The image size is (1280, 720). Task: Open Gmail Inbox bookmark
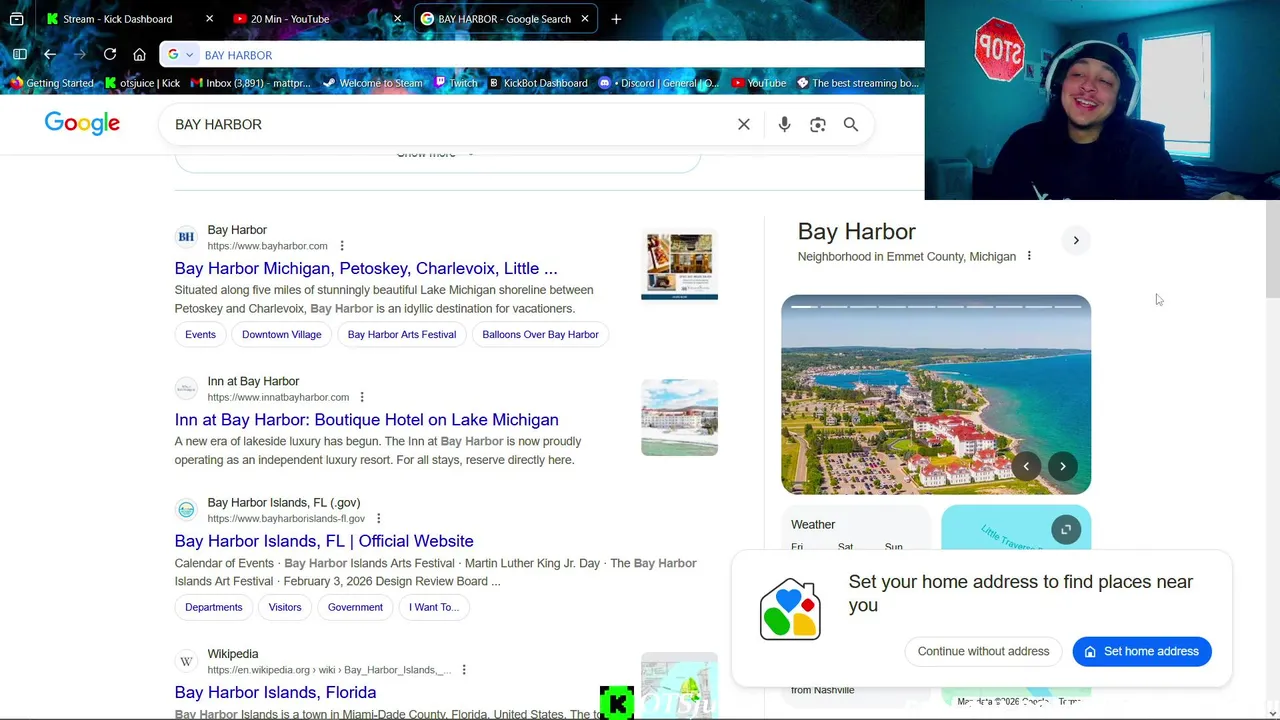(250, 83)
